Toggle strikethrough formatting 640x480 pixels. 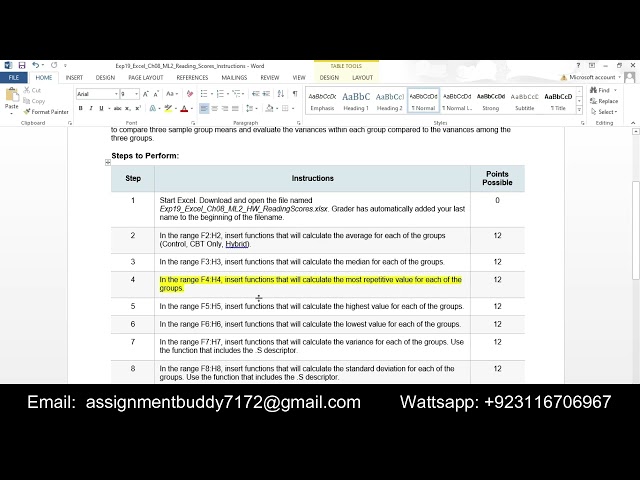point(118,108)
